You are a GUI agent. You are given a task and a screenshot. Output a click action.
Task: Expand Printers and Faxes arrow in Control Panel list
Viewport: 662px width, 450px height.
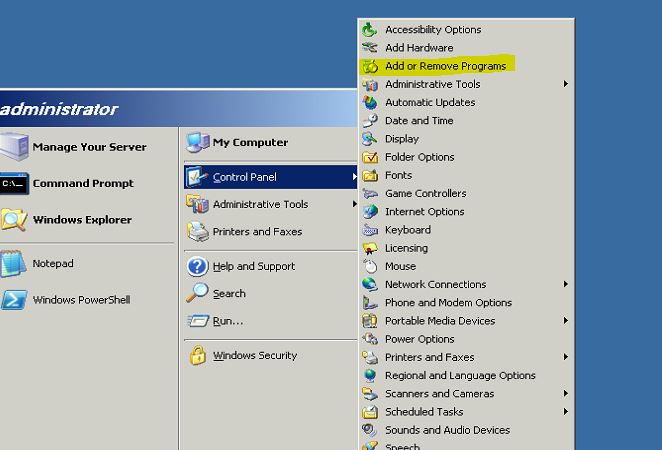coord(566,357)
